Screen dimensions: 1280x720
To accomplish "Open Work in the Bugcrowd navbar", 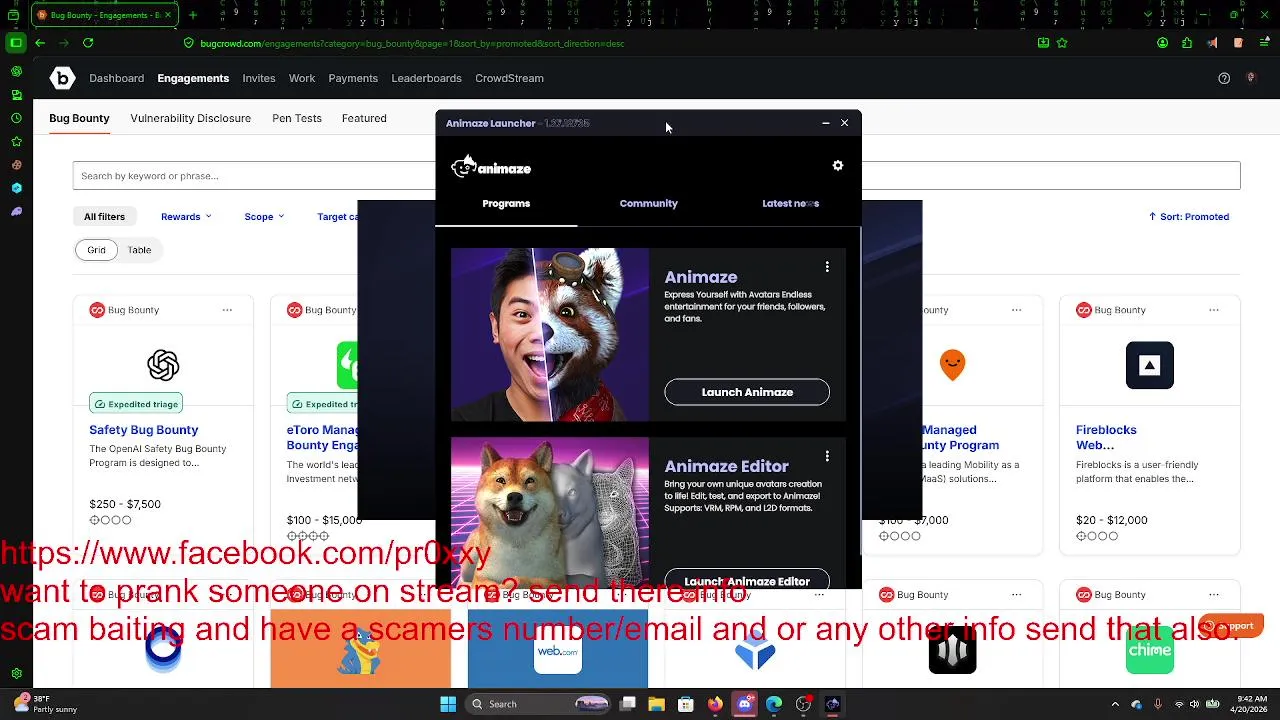I will [302, 78].
